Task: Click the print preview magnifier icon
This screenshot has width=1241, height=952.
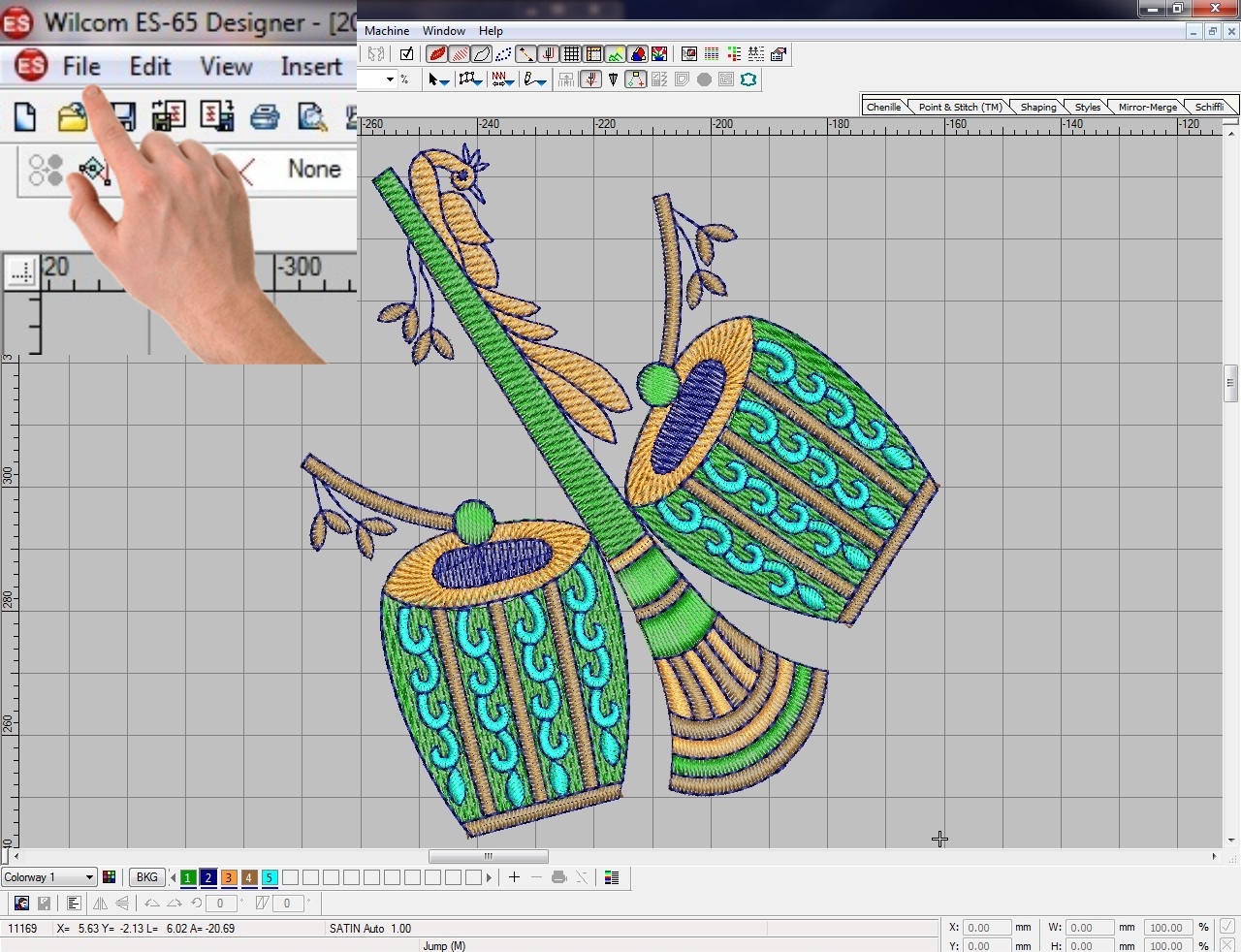Action: pos(312,117)
